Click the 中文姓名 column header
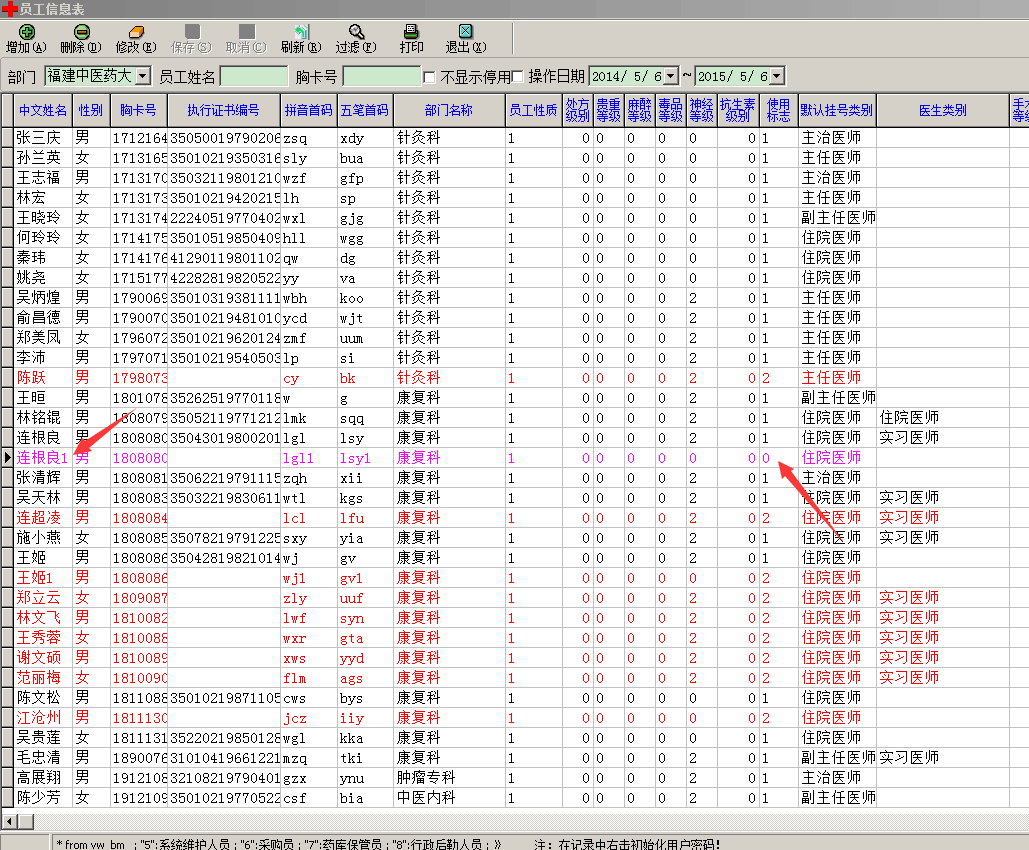Screen dimensions: 1029x850 [x=43, y=110]
